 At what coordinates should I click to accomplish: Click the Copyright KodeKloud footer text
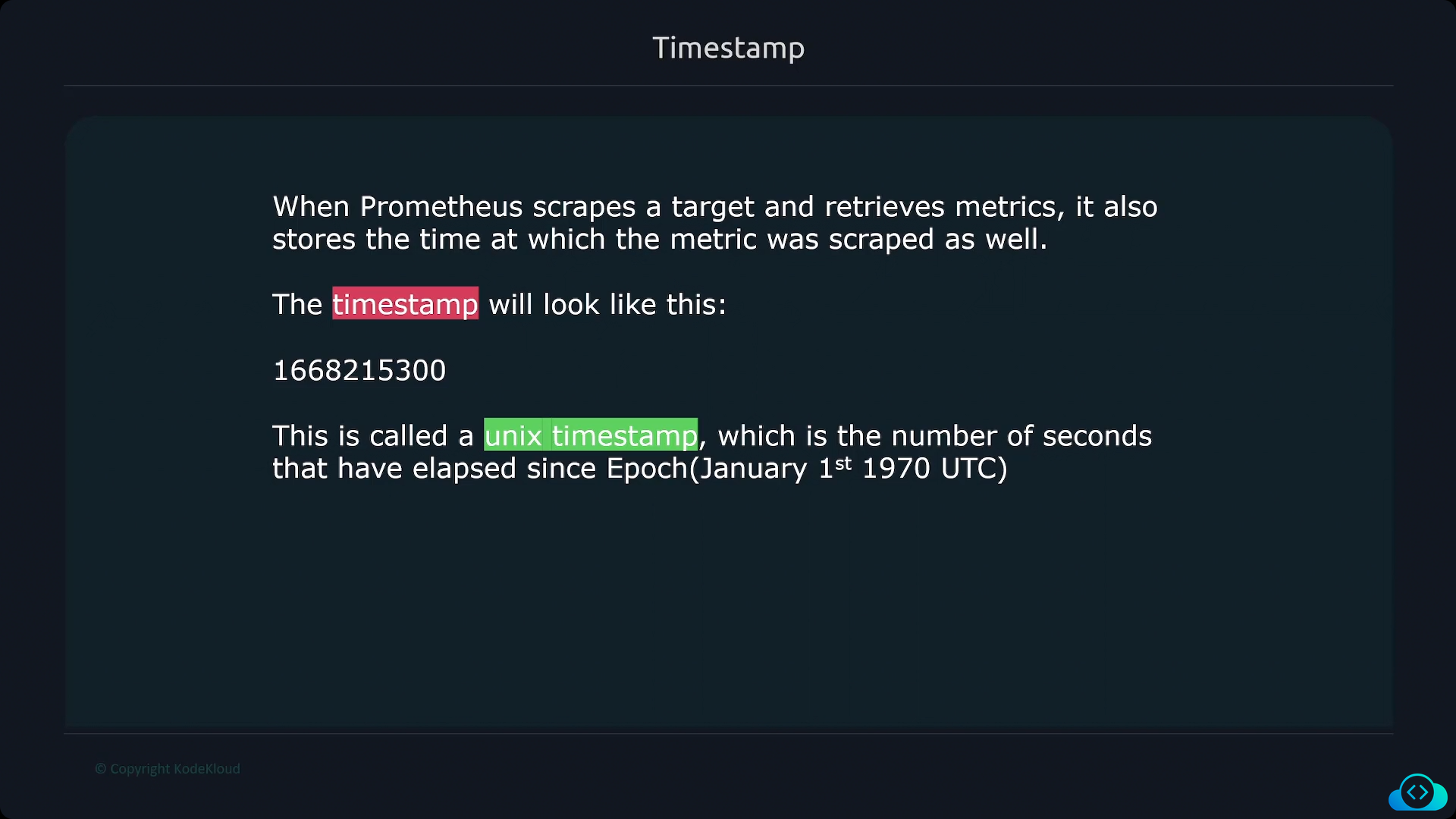click(x=168, y=769)
